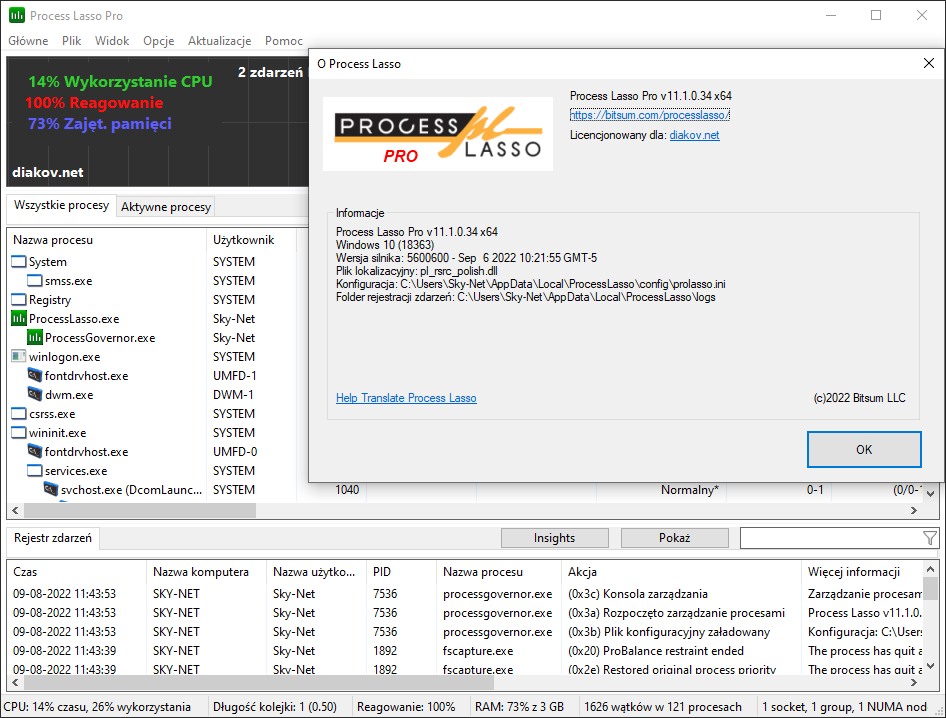Switch to the Aktywne procesy tab
This screenshot has width=946, height=718.
[x=166, y=207]
